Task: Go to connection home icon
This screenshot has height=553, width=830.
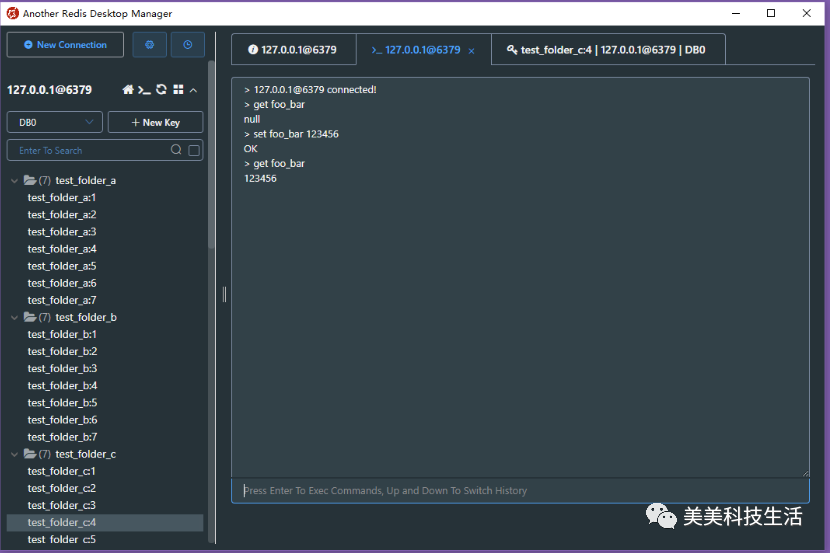Action: pos(128,89)
